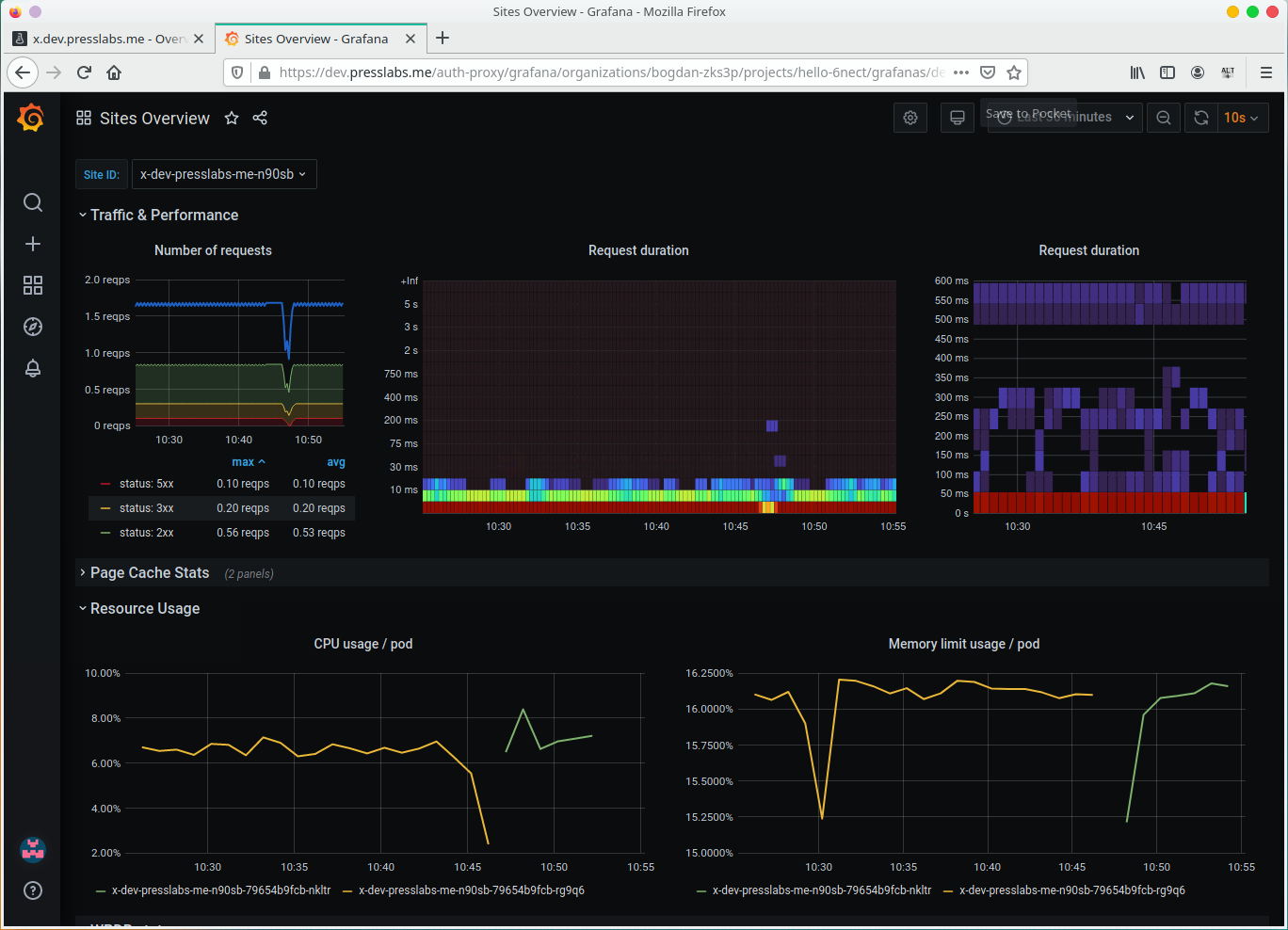Open the 10s refresh interval dropdown
1288x930 pixels.
tap(1243, 118)
